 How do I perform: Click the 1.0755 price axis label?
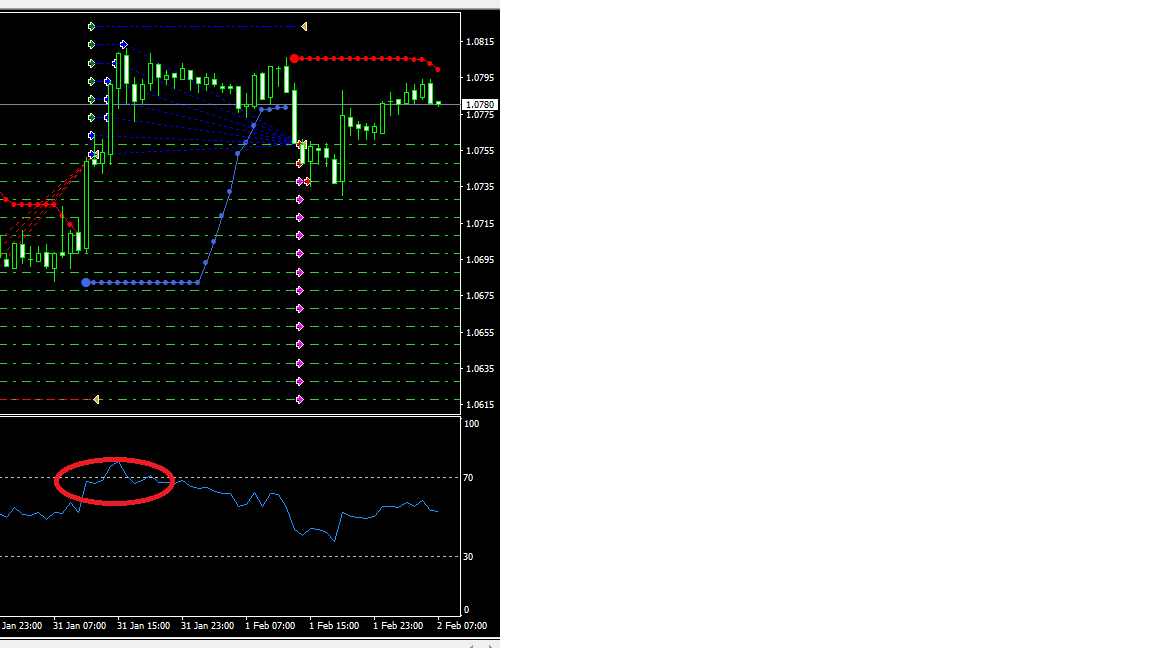point(480,151)
